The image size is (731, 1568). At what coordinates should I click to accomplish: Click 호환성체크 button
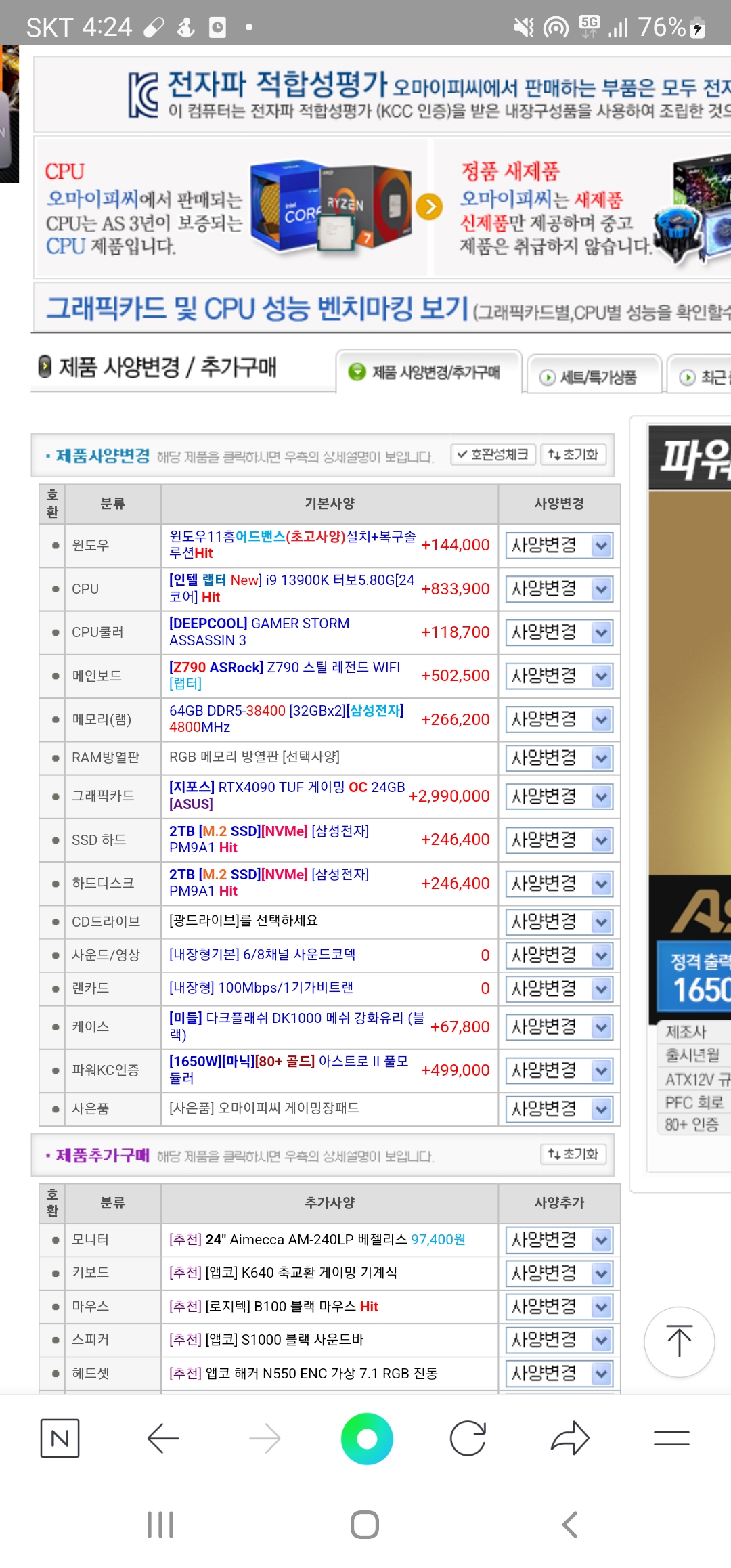click(x=493, y=454)
